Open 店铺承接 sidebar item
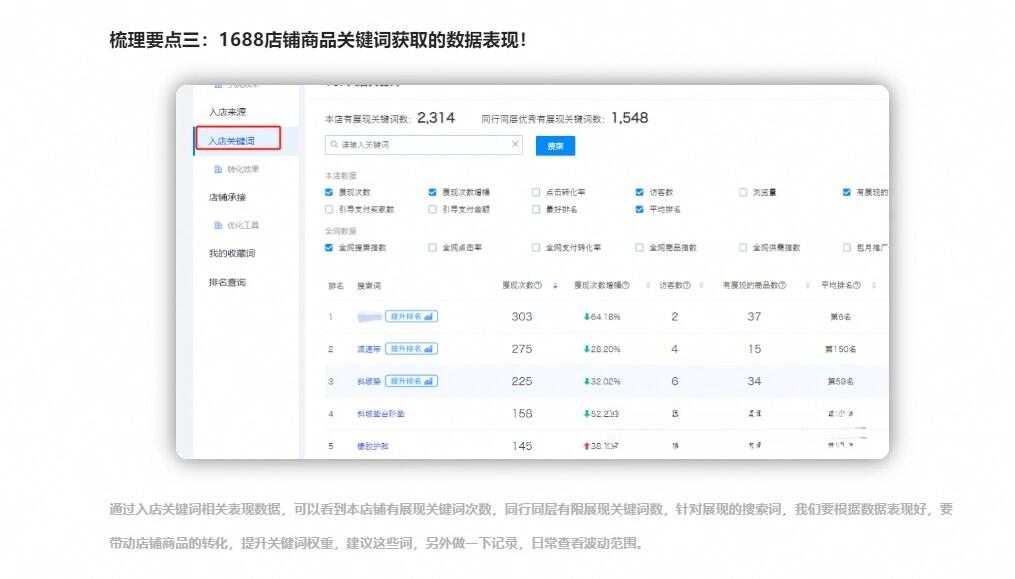Image resolution: width=1015 pixels, height=579 pixels. [227, 197]
